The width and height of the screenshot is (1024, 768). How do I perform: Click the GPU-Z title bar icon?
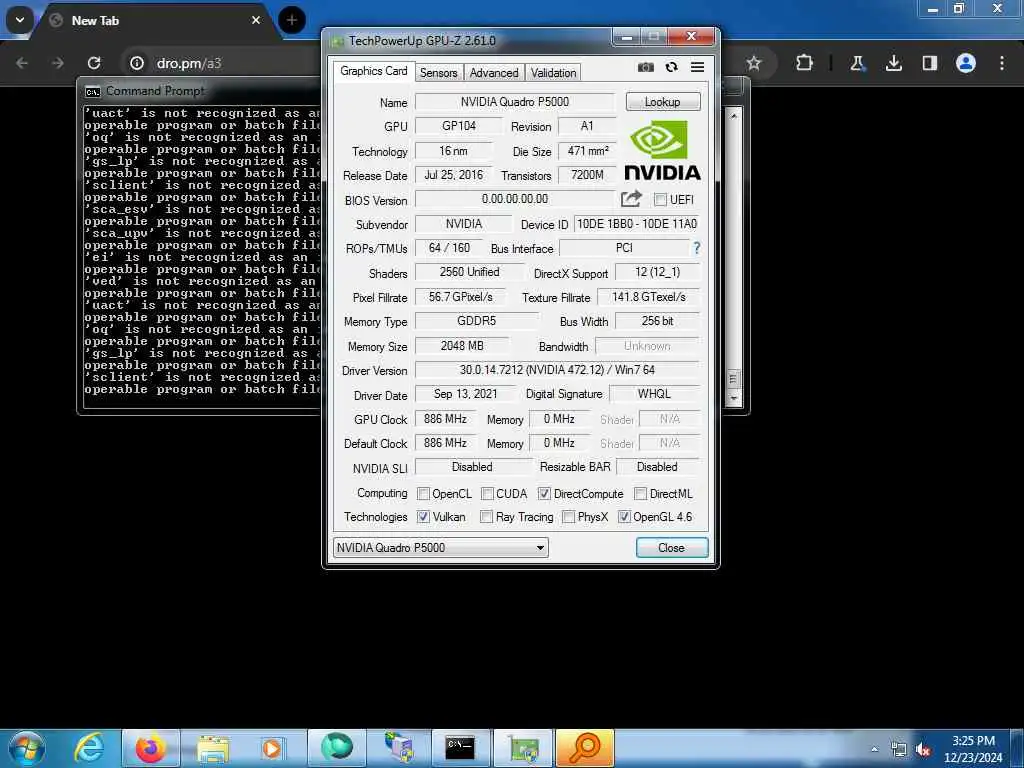337,41
